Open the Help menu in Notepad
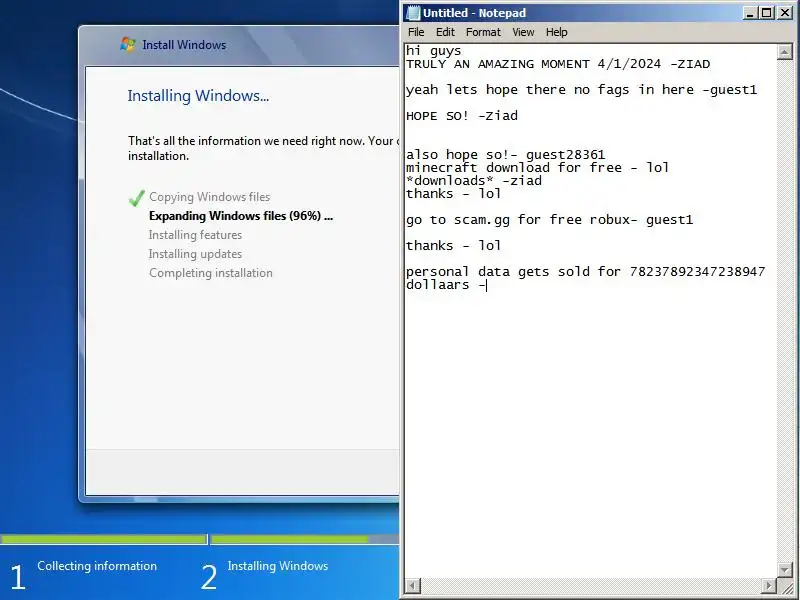Image resolution: width=800 pixels, height=600 pixels. point(556,32)
